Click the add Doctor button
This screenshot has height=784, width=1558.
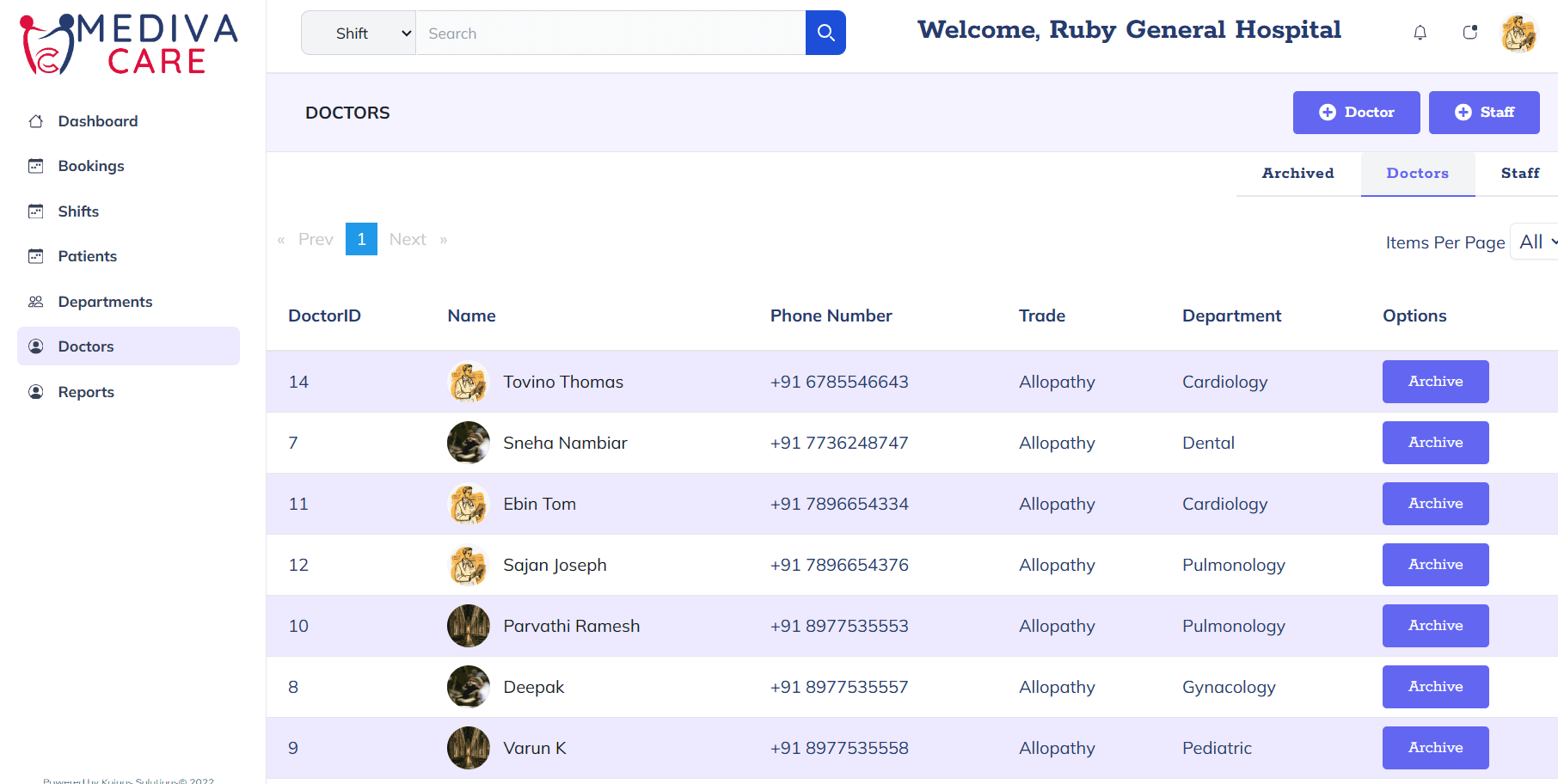[x=1356, y=113]
